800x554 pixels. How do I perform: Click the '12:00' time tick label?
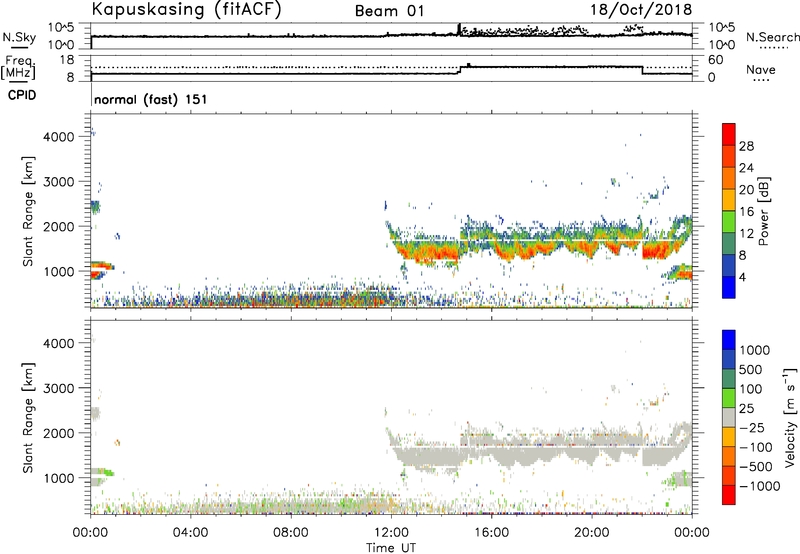391,533
